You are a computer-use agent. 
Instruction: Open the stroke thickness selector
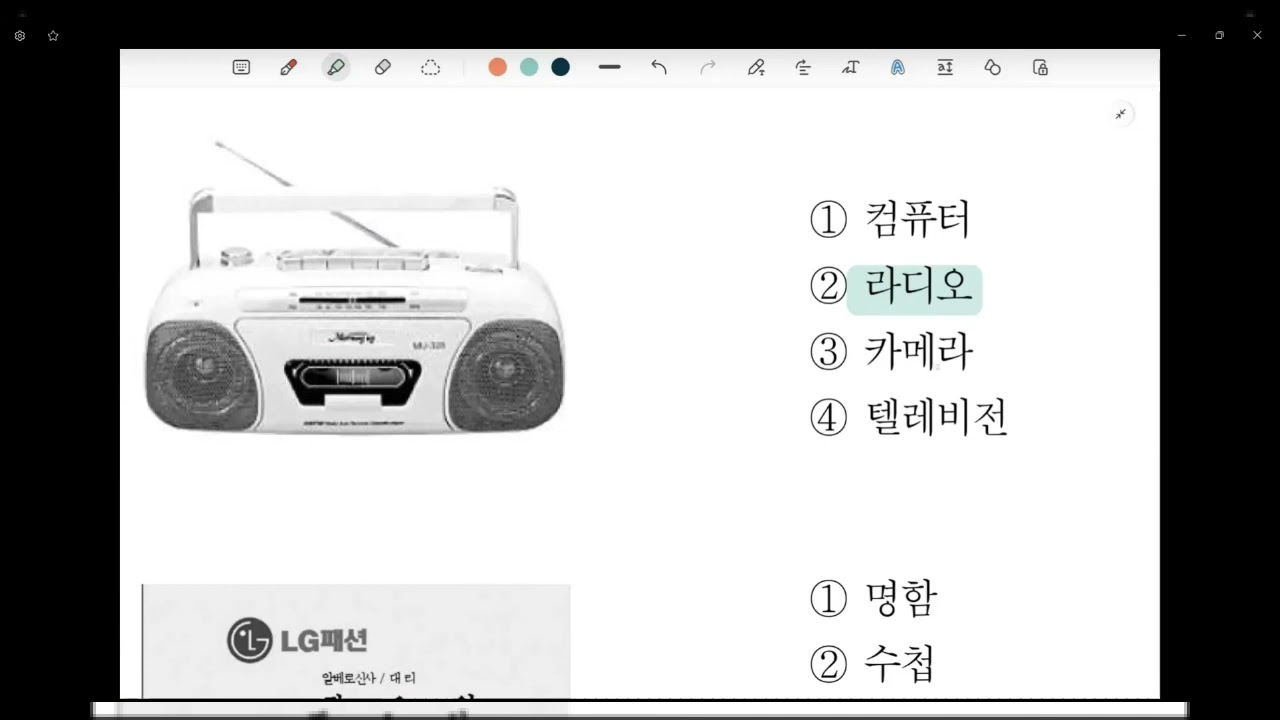point(610,67)
